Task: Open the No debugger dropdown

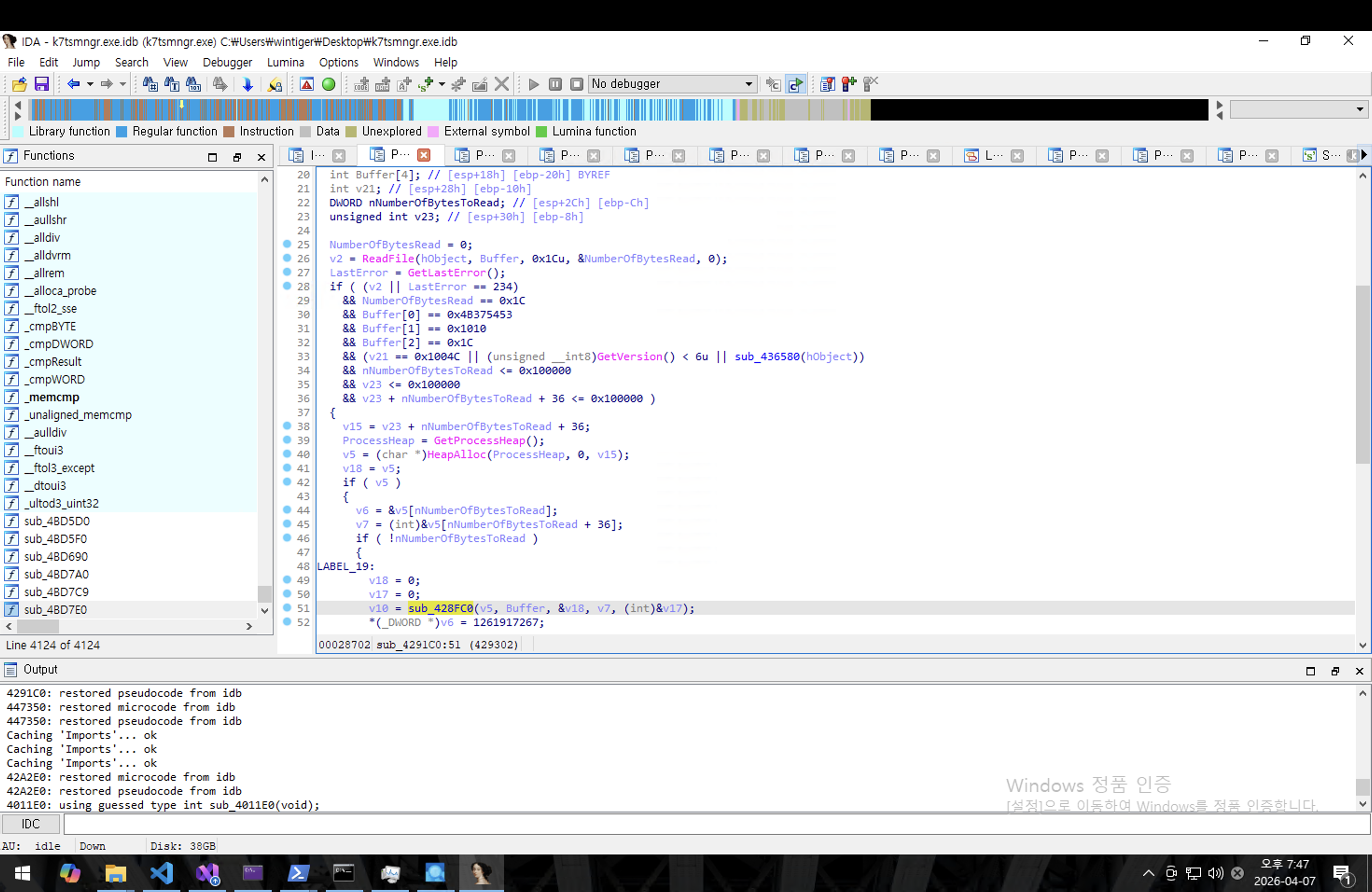Action: (748, 84)
